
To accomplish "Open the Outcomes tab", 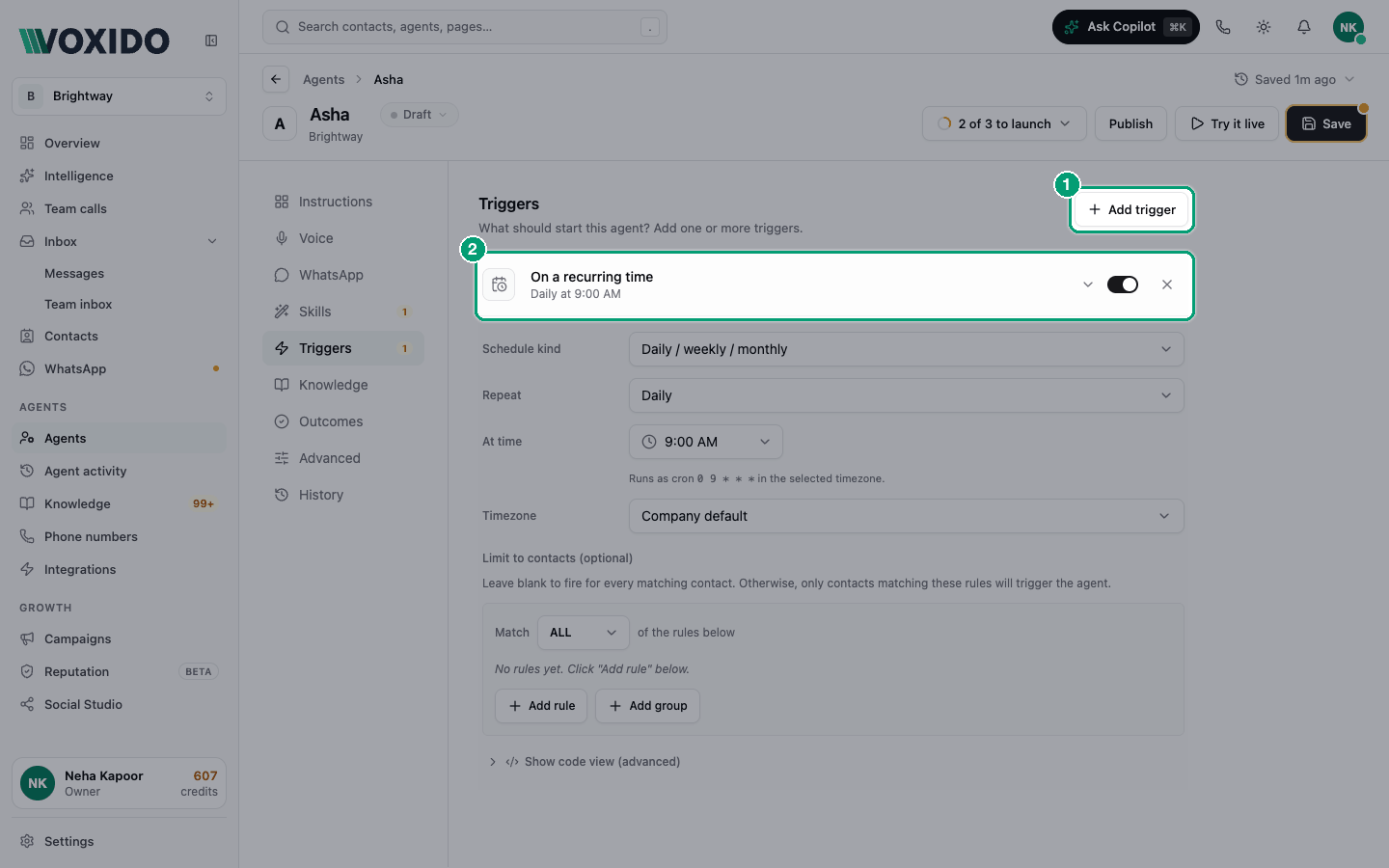I will coord(343,421).
